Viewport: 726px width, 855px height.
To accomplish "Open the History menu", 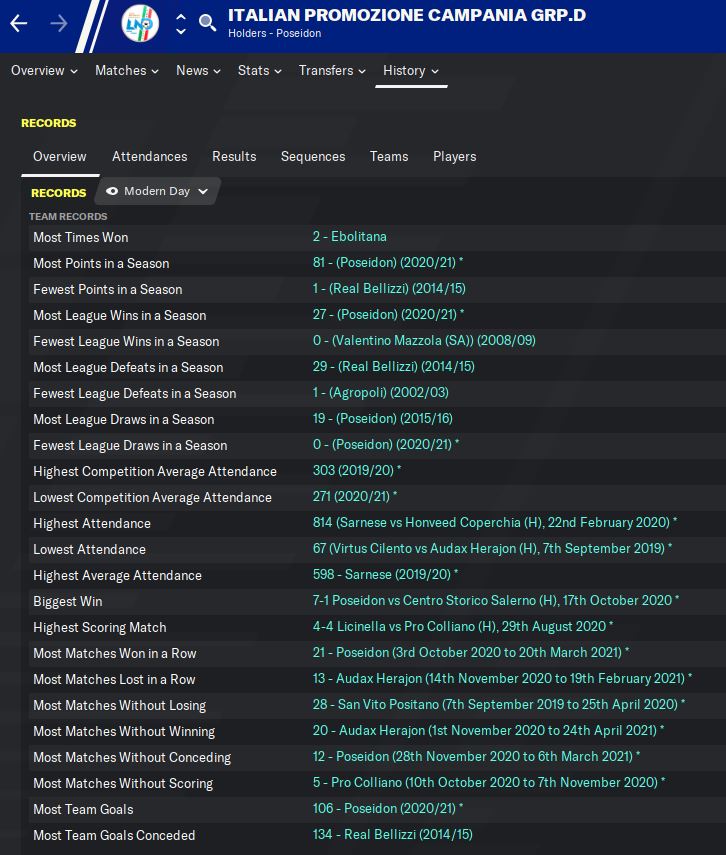I will click(x=411, y=70).
